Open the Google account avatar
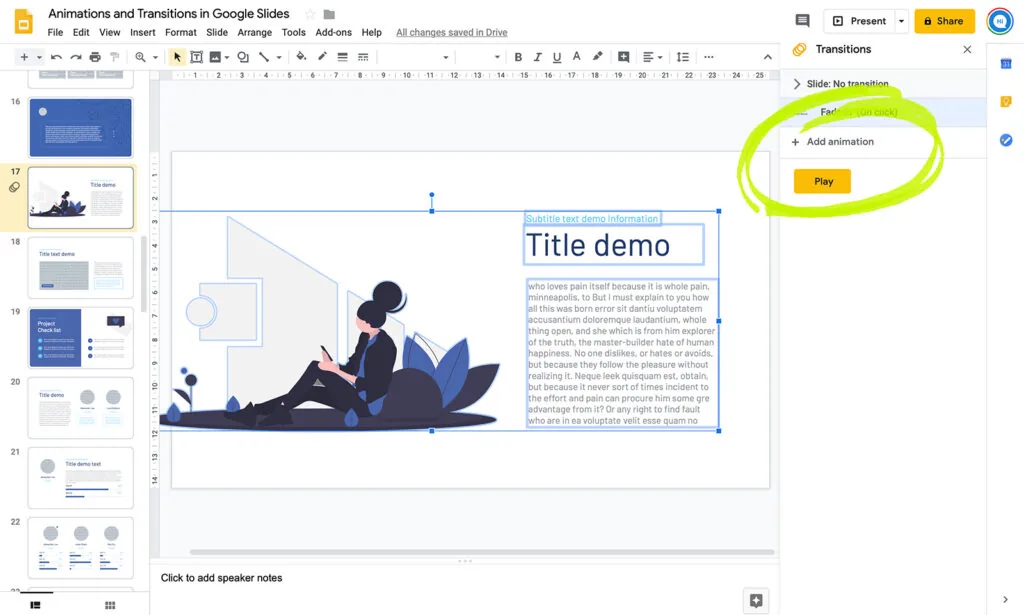Screen dimensions: 1024x615 tap(1000, 21)
